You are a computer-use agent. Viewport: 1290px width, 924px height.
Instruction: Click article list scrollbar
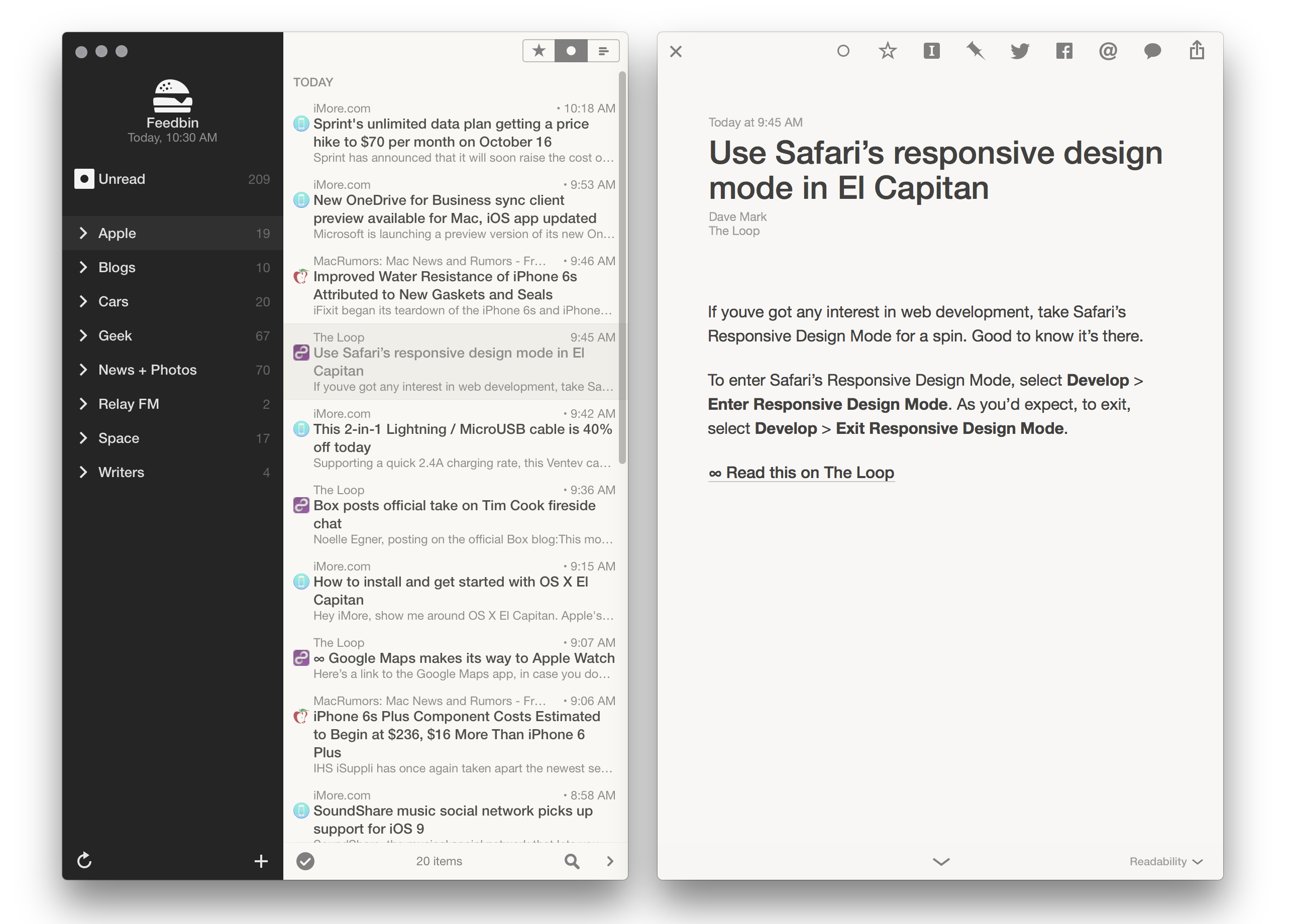622,267
